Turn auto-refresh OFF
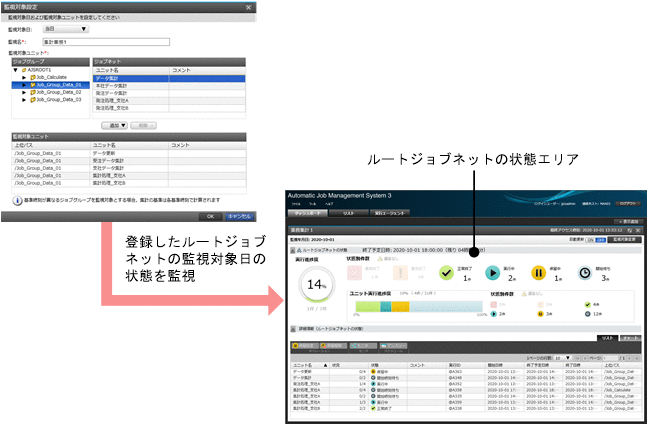 pos(601,240)
